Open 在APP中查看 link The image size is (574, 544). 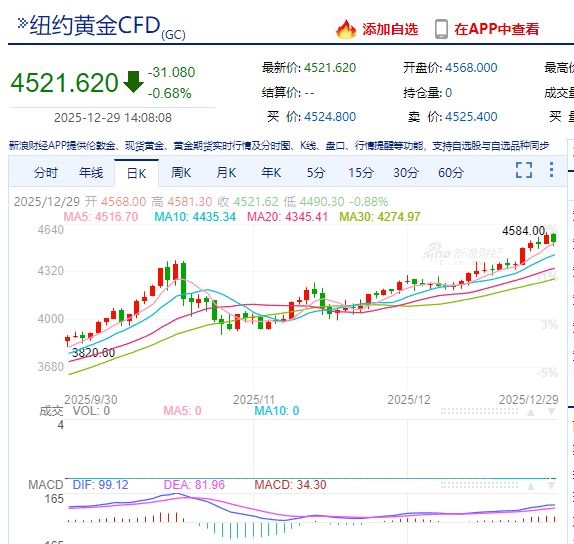pos(497,29)
